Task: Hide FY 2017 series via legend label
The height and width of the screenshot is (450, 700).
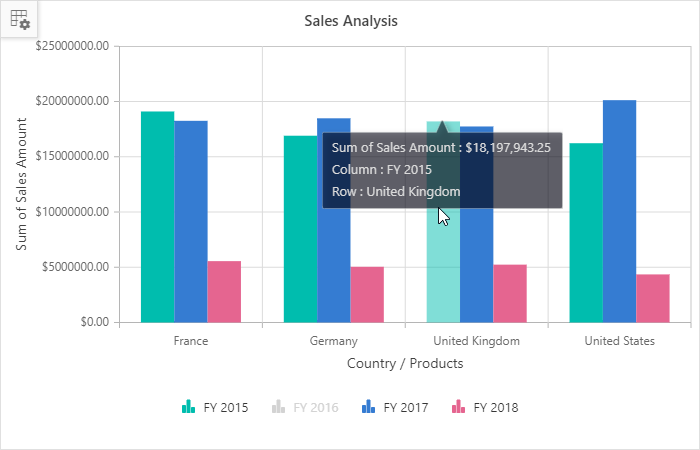Action: [405, 408]
